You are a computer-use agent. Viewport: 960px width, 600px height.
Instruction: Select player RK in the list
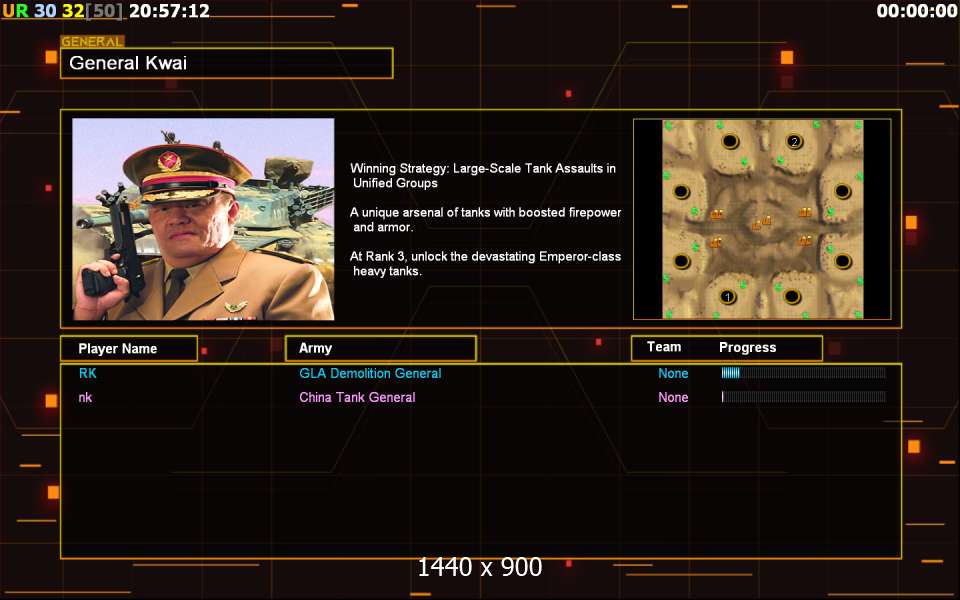point(88,373)
